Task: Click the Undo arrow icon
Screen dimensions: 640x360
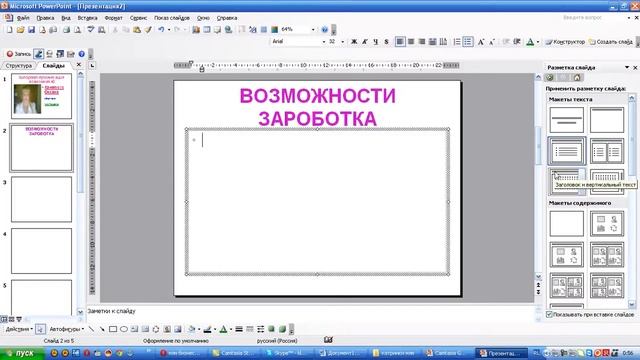Action: coord(161,30)
